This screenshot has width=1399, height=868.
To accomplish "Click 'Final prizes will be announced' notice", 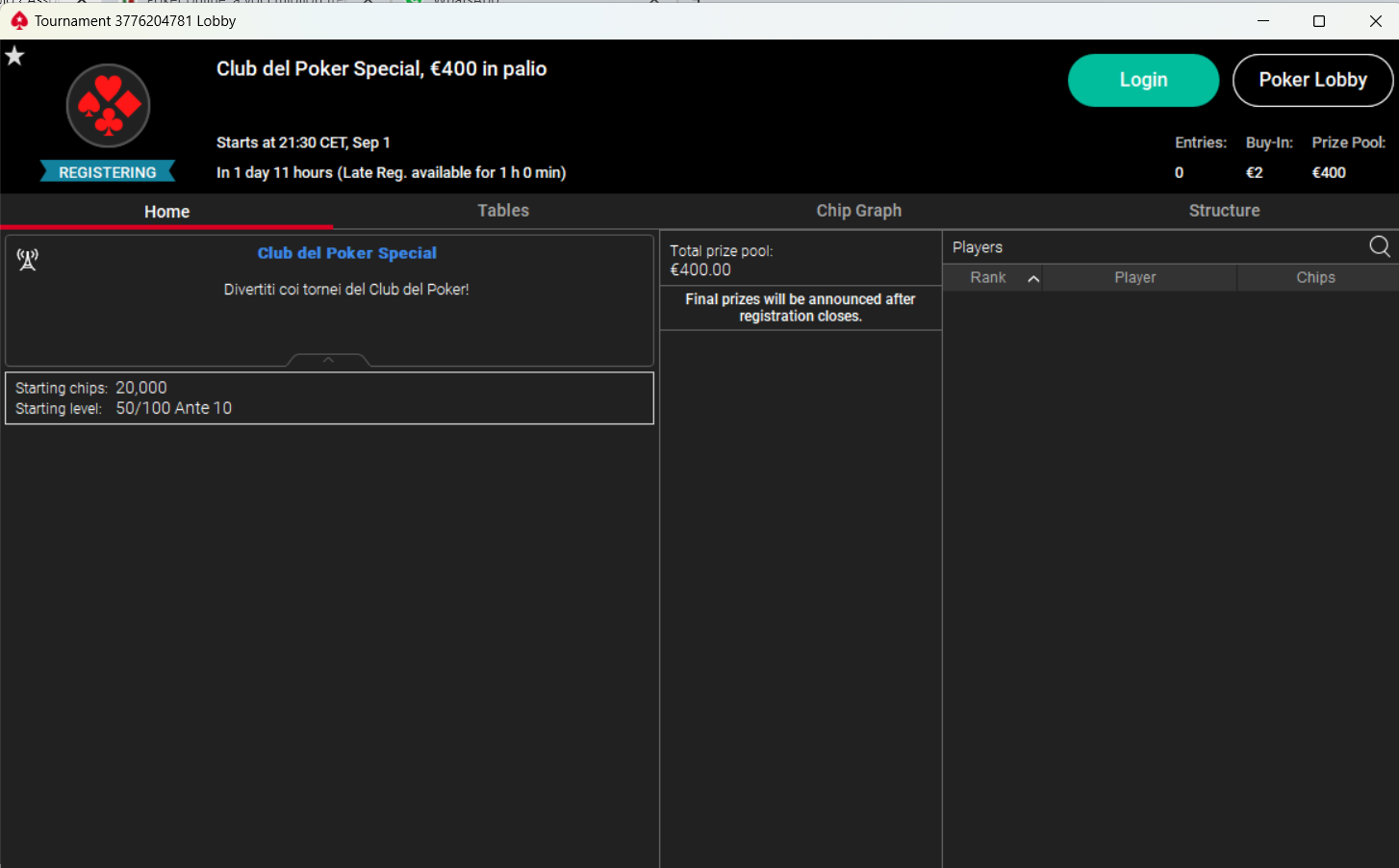I will 801,307.
